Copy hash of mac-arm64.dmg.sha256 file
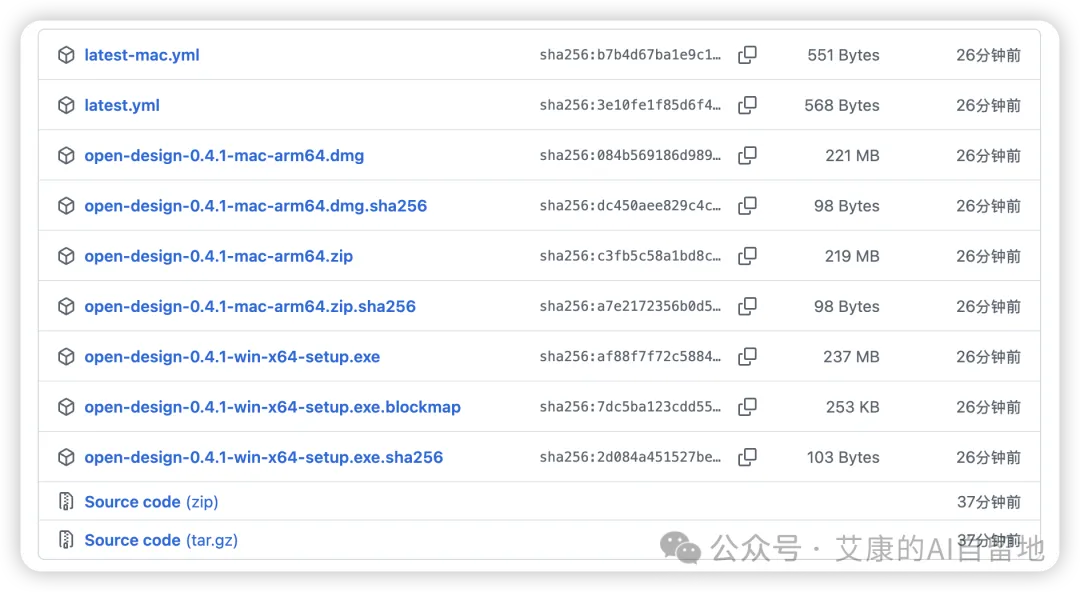This screenshot has height=592, width=1080. pyautogui.click(x=747, y=205)
